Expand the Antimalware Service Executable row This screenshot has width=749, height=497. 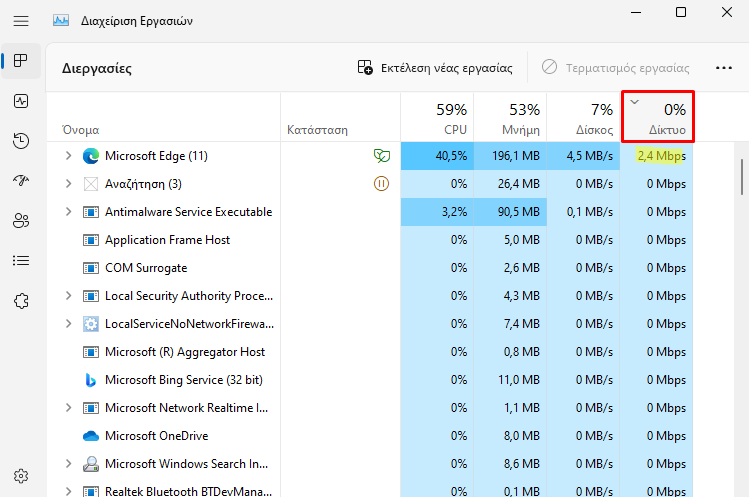pos(68,212)
